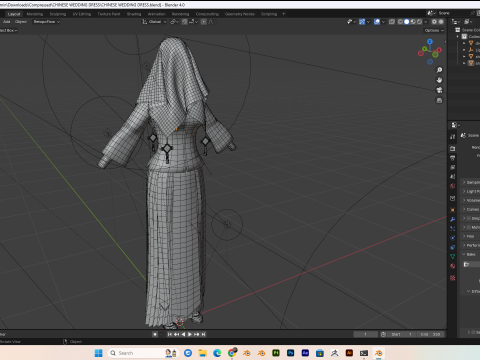Switch to the Animation workspace tab
Screen dimensions: 480x360
pos(157,14)
